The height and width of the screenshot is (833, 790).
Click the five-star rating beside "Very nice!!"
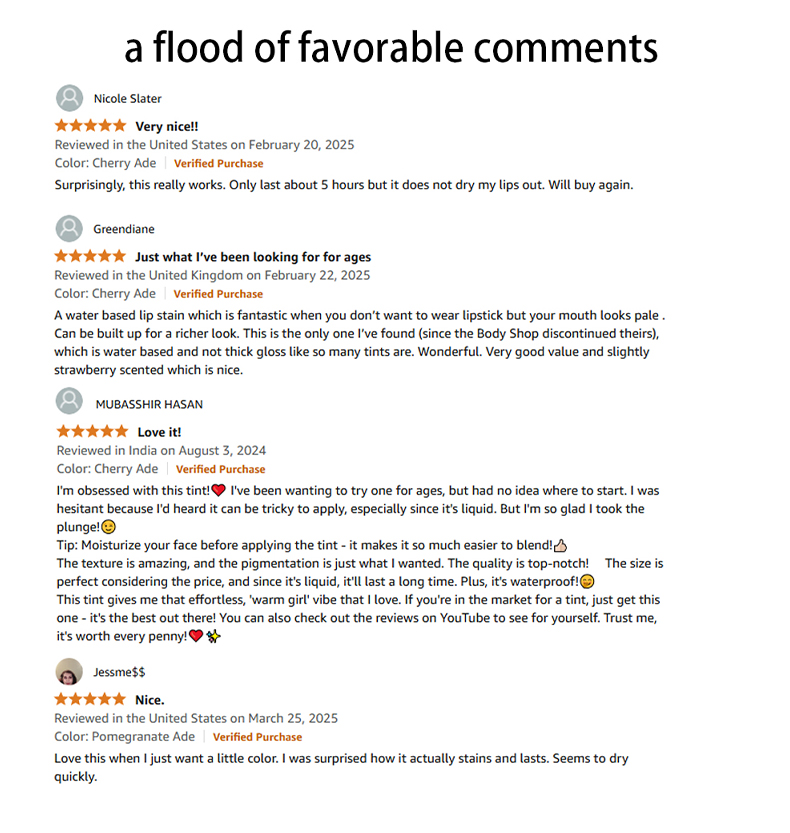tap(90, 126)
